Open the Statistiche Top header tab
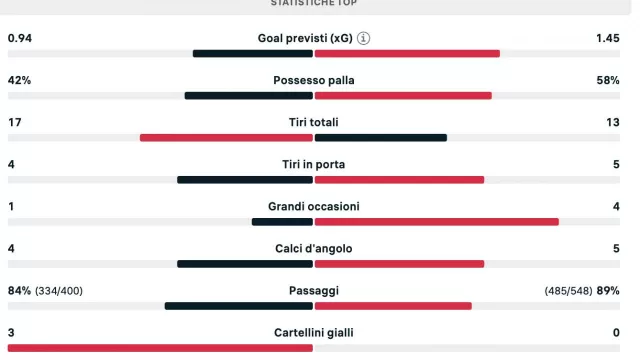640x360 pixels. click(313, 3)
